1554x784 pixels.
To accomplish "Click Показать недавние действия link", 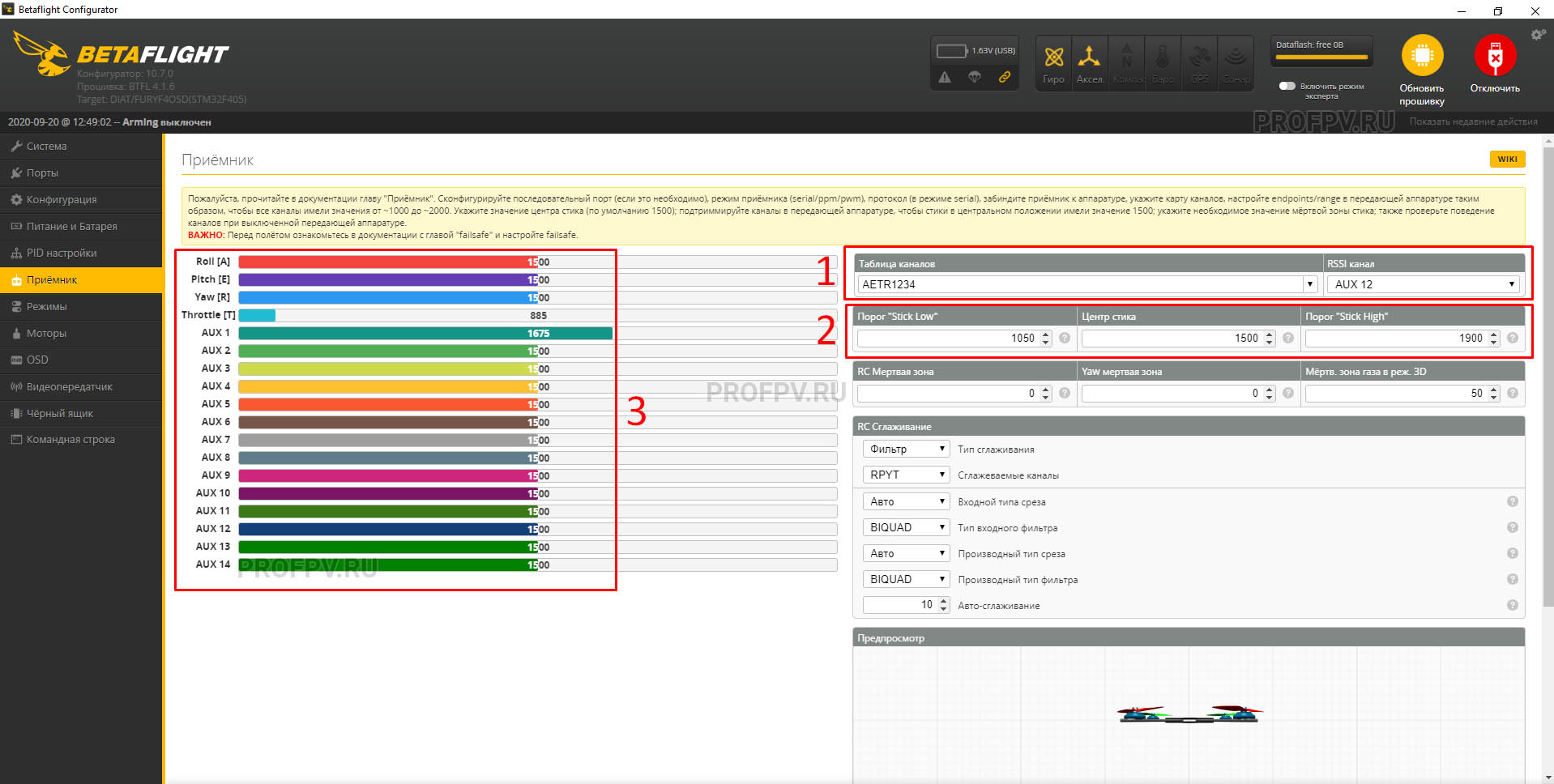I will pyautogui.click(x=1473, y=121).
